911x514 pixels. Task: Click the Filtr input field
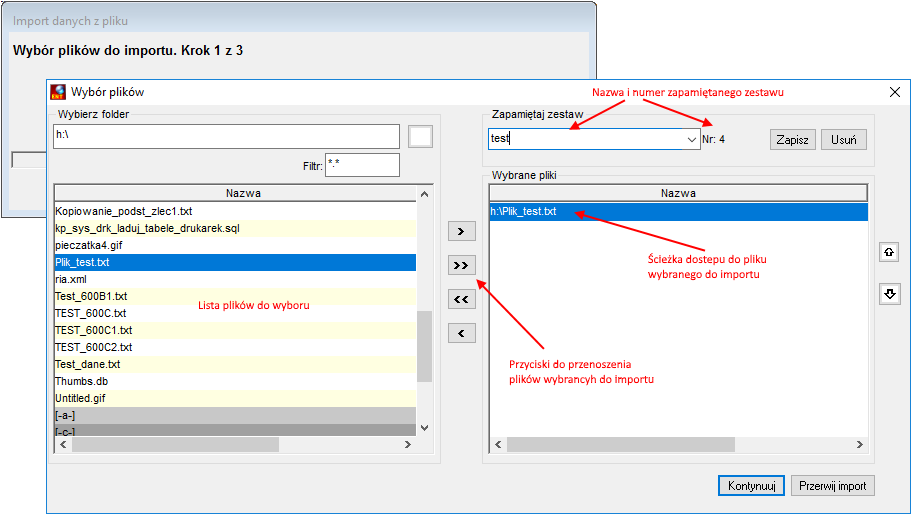coord(363,165)
